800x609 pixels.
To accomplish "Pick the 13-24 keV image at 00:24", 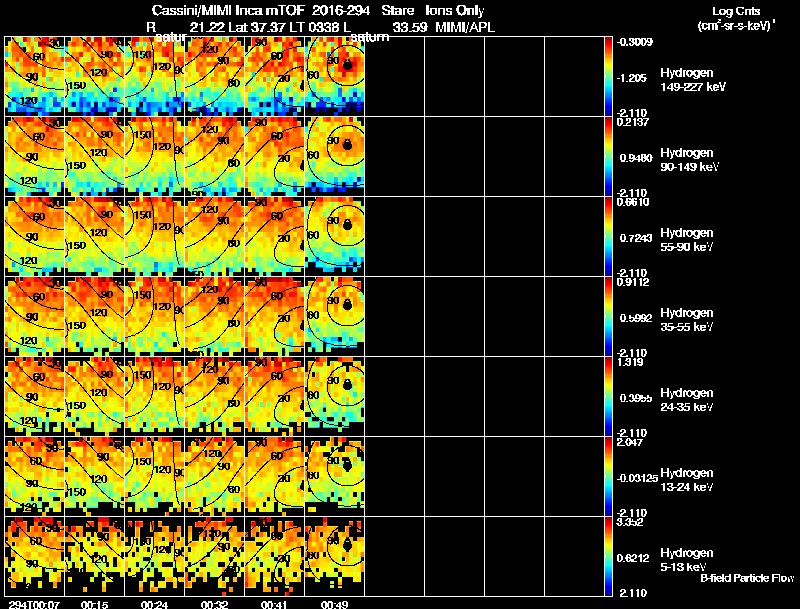I will pyautogui.click(x=155, y=476).
